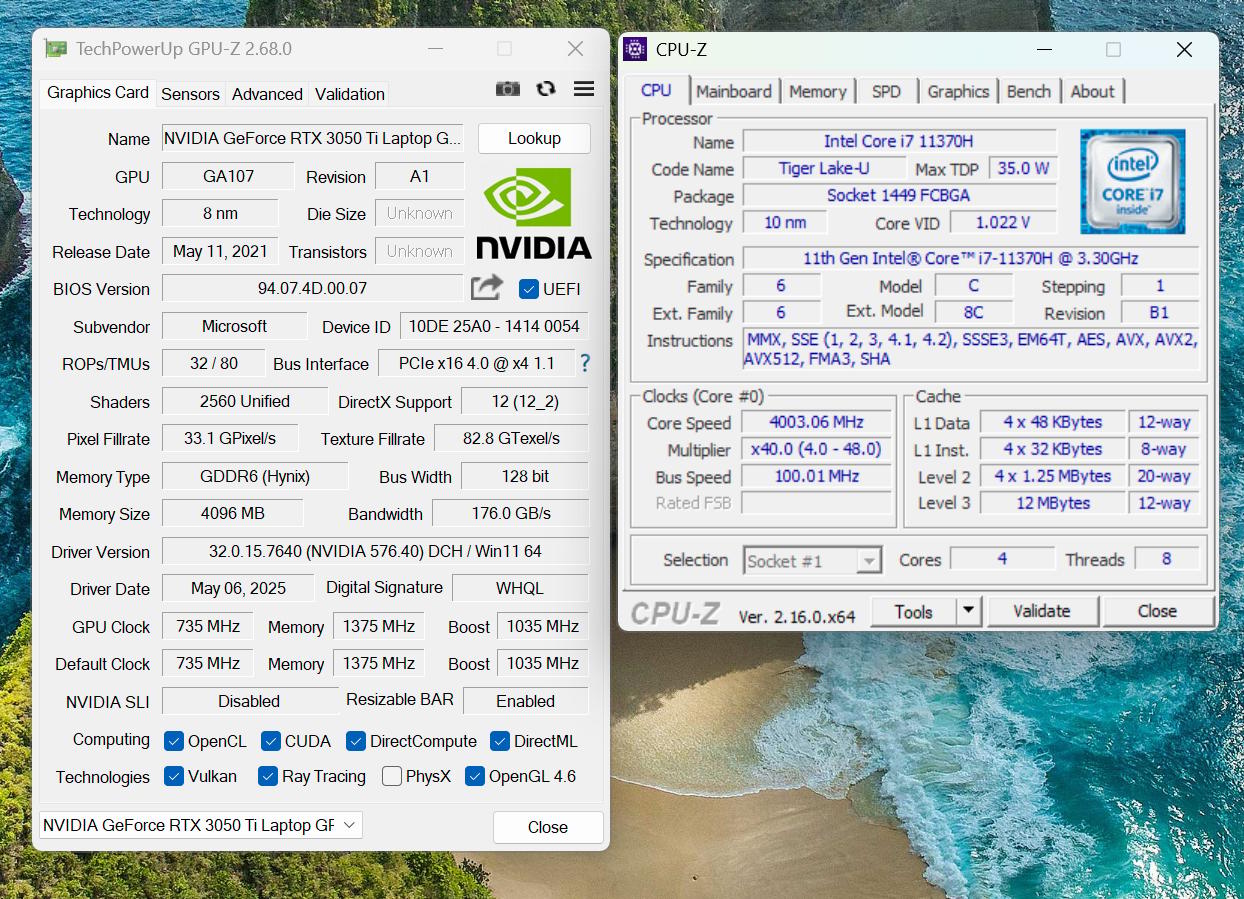Viewport: 1244px width, 899px height.
Task: Click the GPU-Z title bar app icon
Action: click(x=56, y=49)
